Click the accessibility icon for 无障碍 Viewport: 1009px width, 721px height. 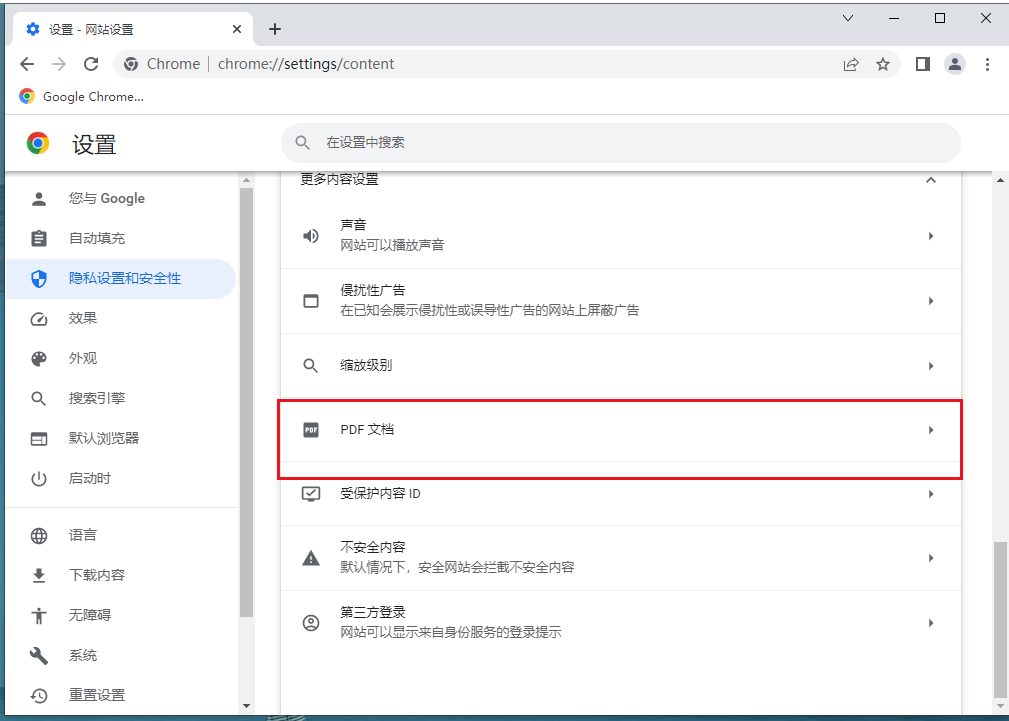pos(39,615)
